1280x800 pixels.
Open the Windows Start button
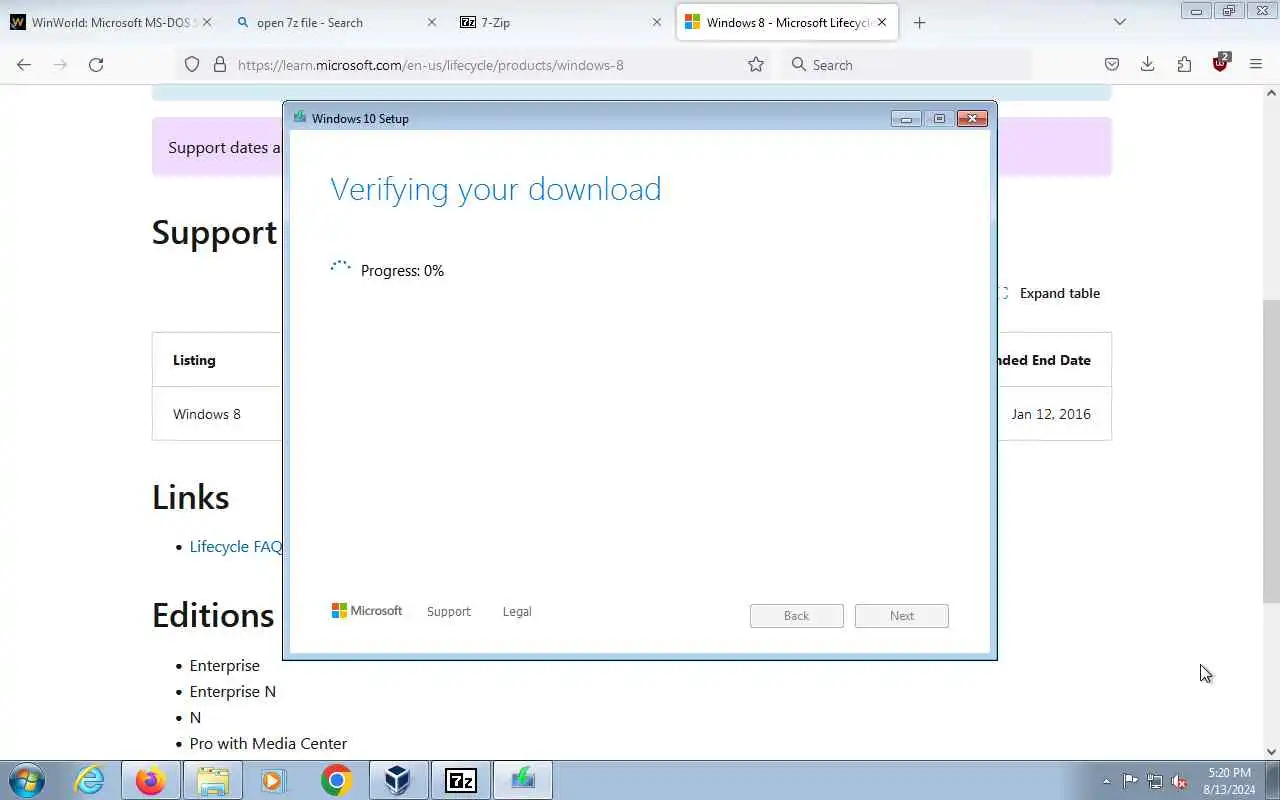(x=27, y=780)
